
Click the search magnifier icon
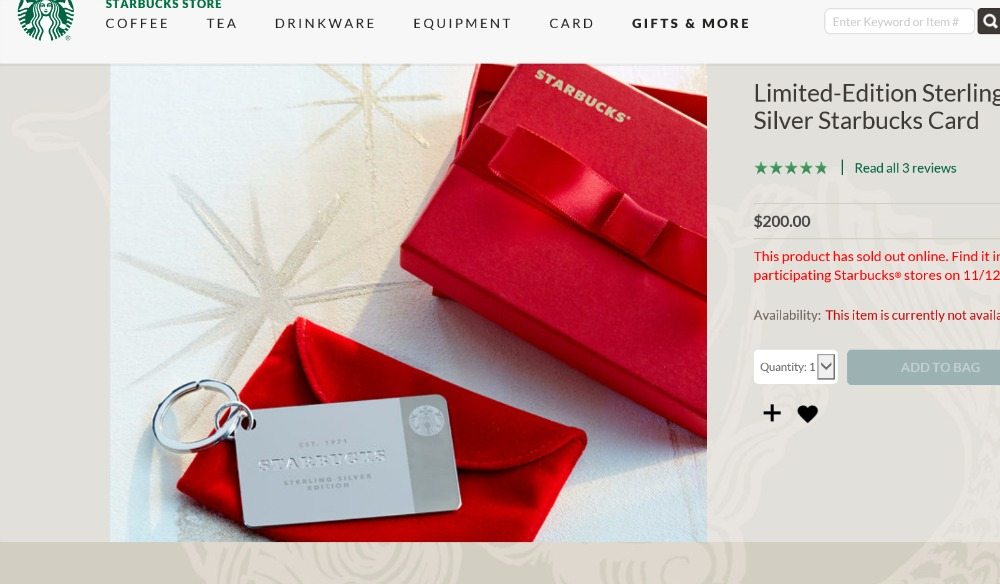pyautogui.click(x=989, y=22)
